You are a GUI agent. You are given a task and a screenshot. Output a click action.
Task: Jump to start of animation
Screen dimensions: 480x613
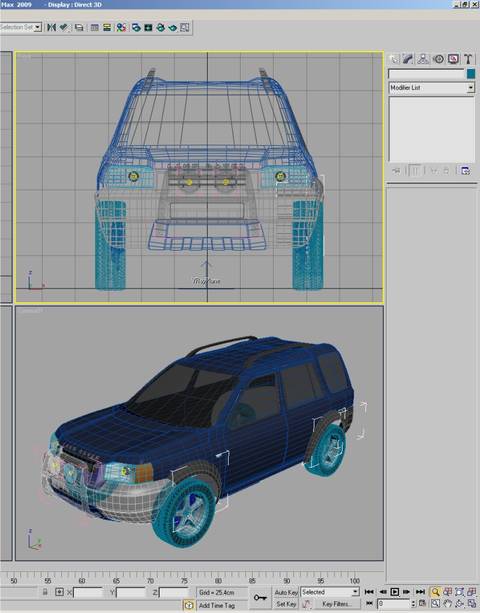tap(369, 592)
